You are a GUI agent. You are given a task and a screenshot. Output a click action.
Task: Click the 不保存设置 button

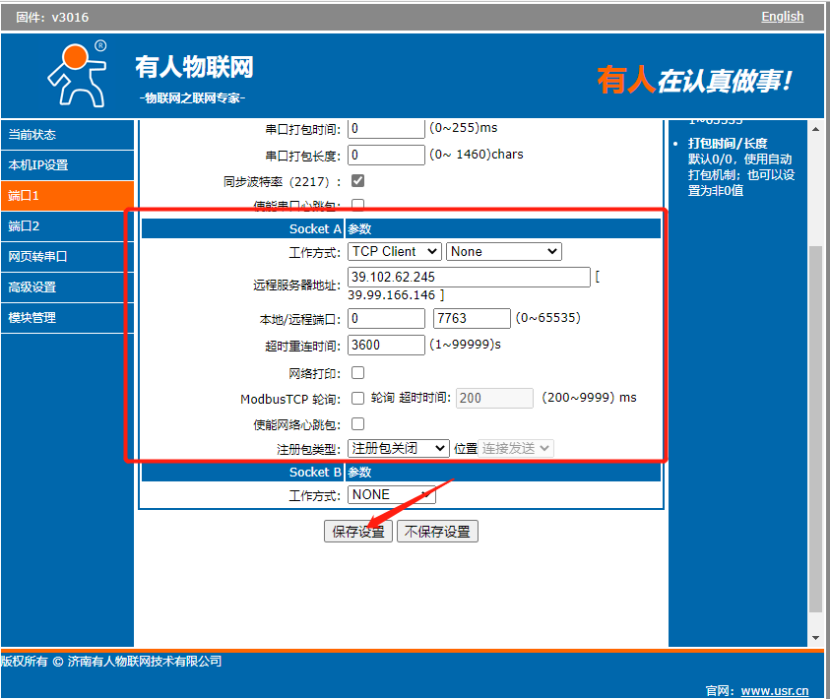tap(438, 532)
